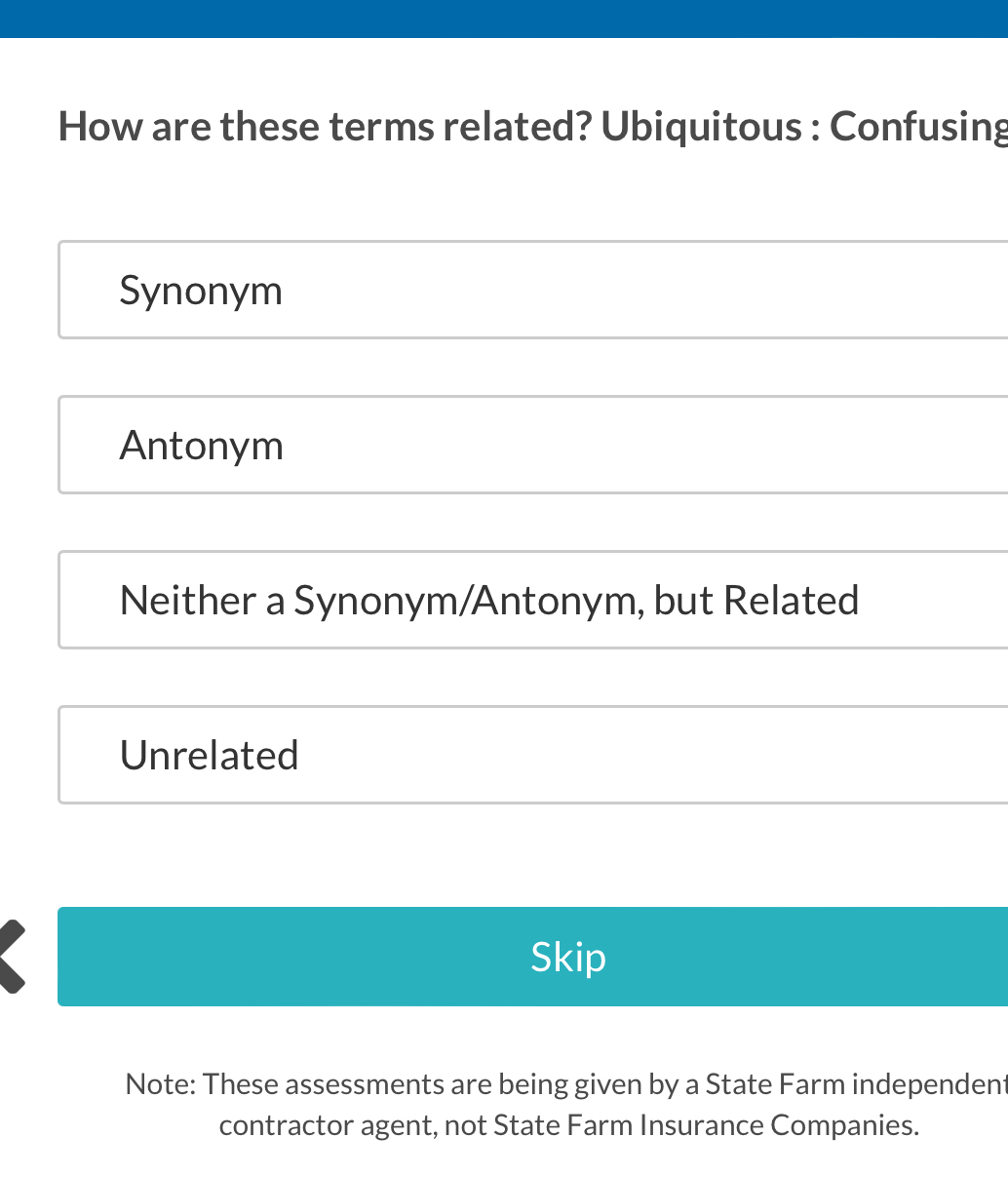This screenshot has width=1008, height=1177.
Task: Go back to the previous question
Action: coord(12,956)
